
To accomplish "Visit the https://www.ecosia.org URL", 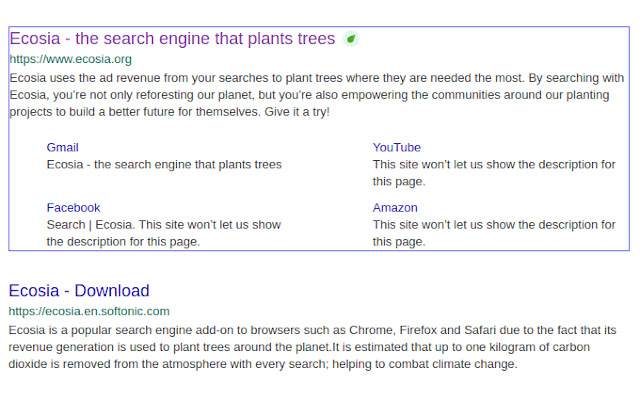I will coord(71,59).
